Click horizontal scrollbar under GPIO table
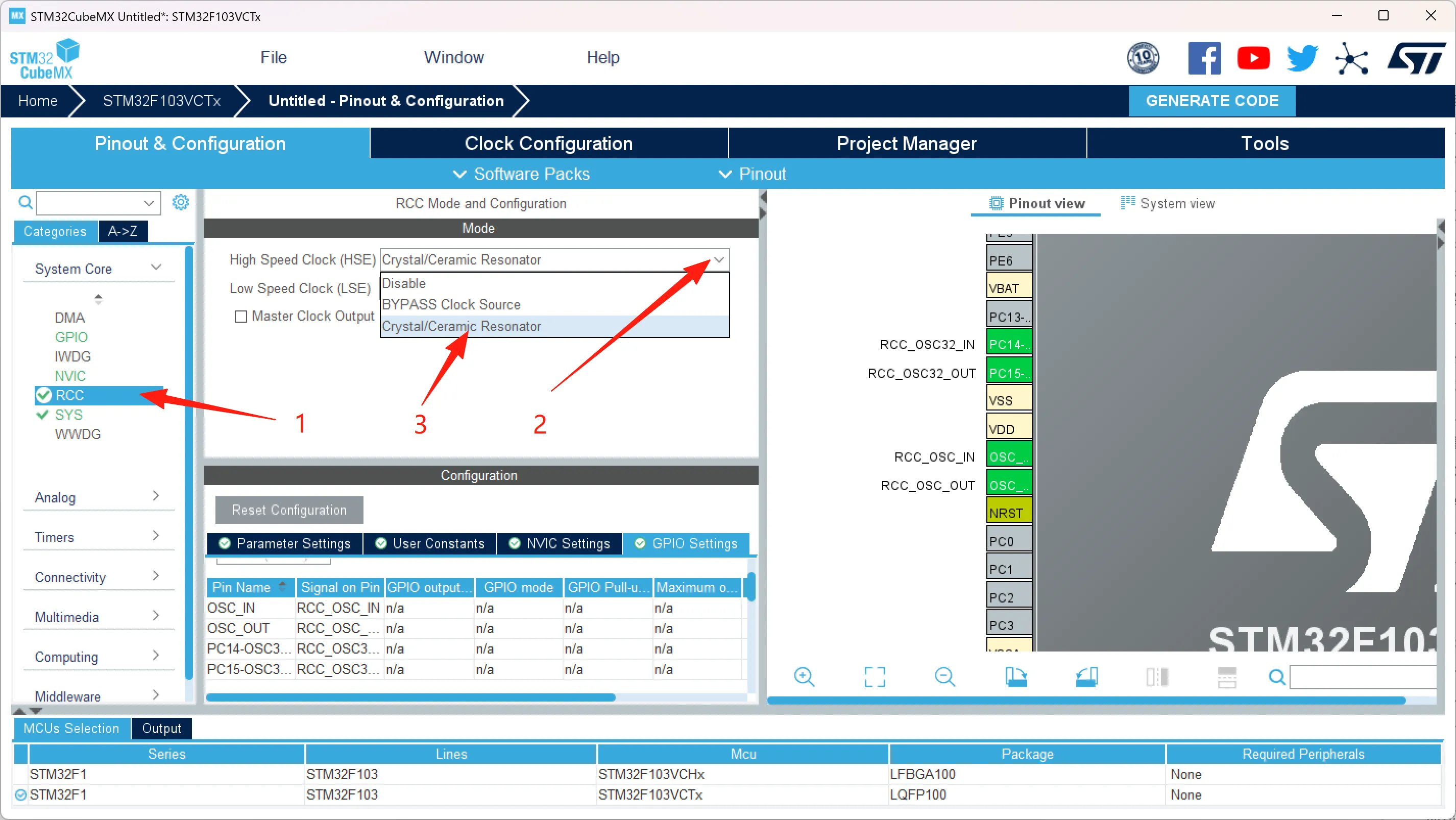Screen dimensions: 1456x820 click(410, 697)
